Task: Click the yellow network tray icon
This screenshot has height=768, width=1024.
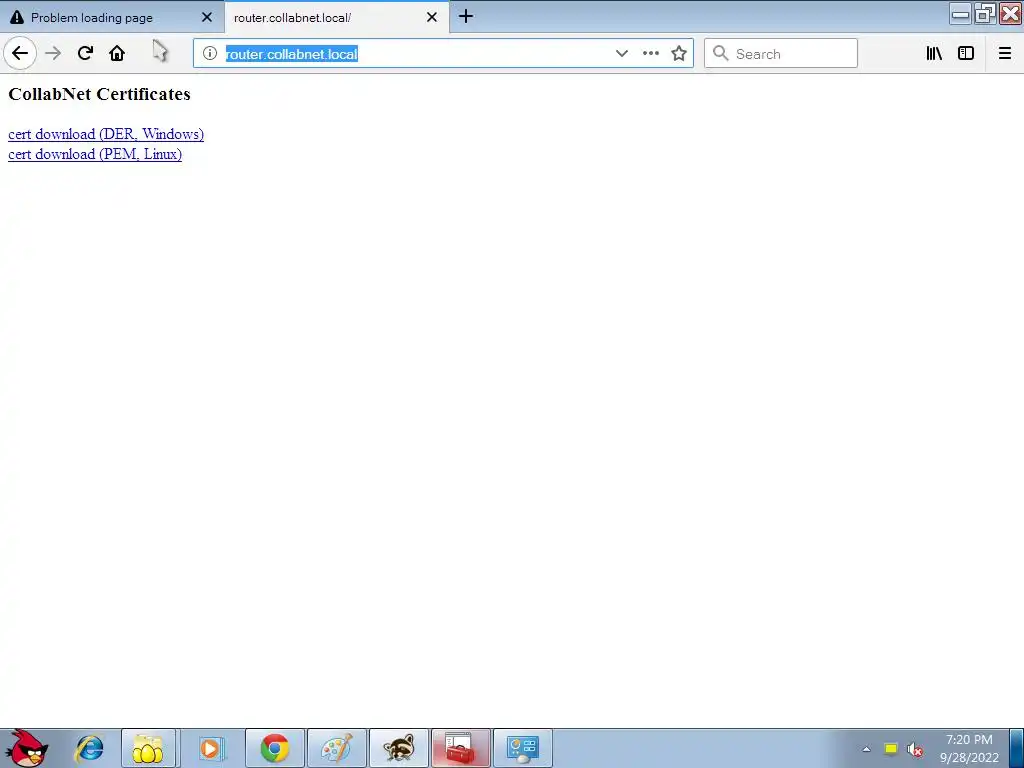Action: (891, 749)
